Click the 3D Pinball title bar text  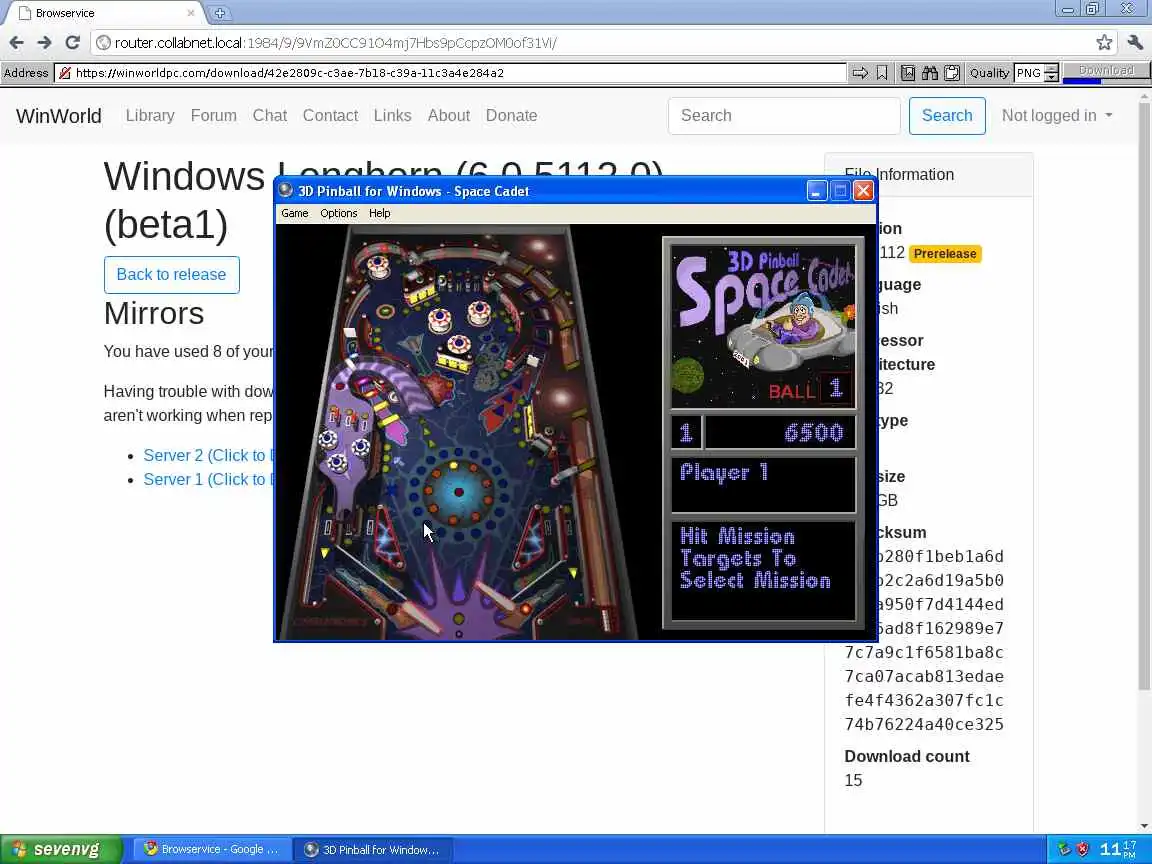pos(414,191)
